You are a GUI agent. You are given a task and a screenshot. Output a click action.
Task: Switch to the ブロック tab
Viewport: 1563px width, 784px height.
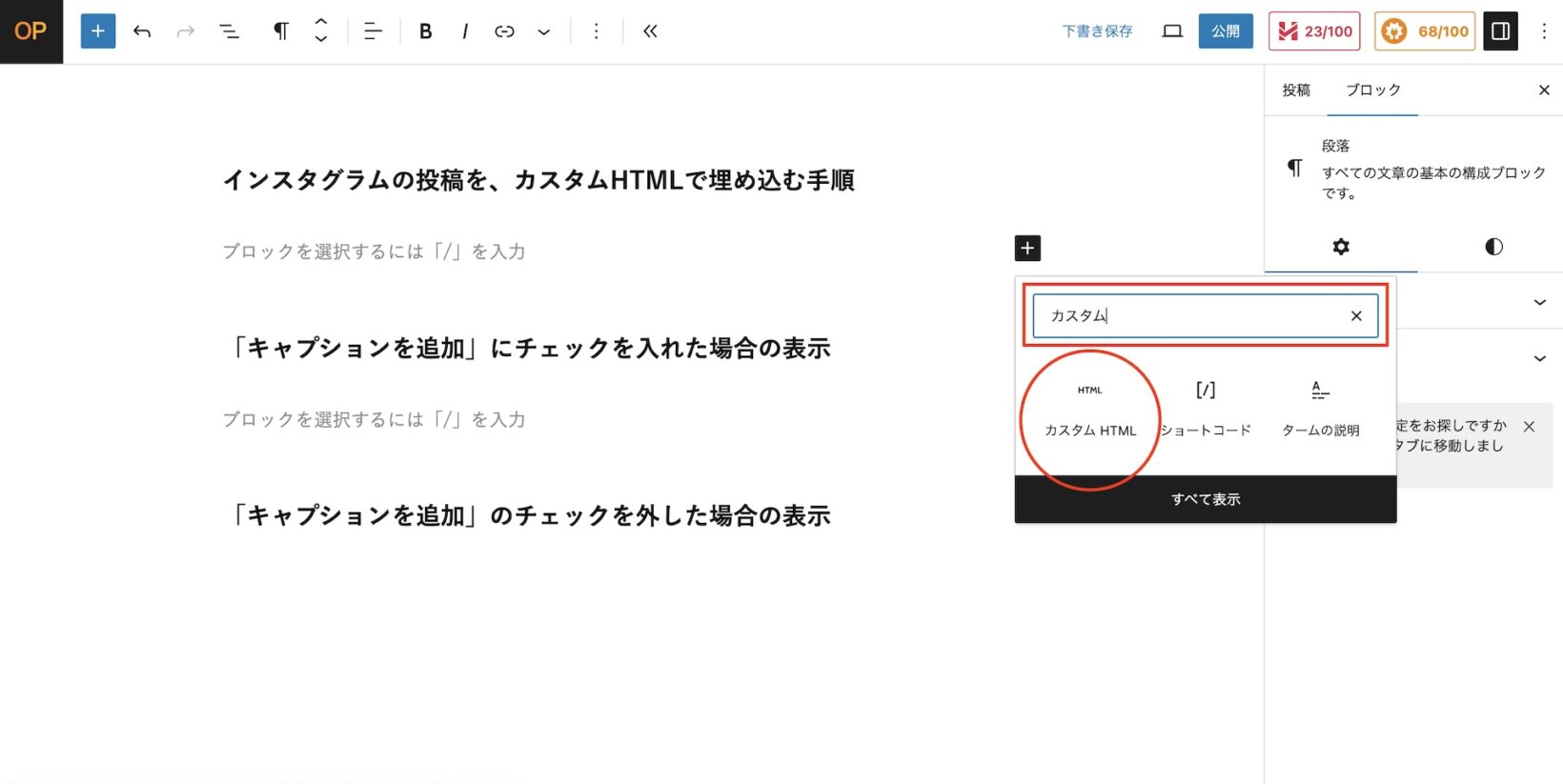tap(1372, 90)
